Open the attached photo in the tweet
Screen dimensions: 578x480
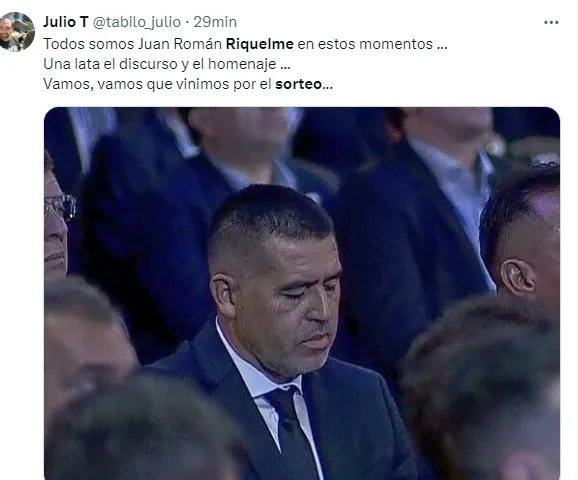click(302, 293)
